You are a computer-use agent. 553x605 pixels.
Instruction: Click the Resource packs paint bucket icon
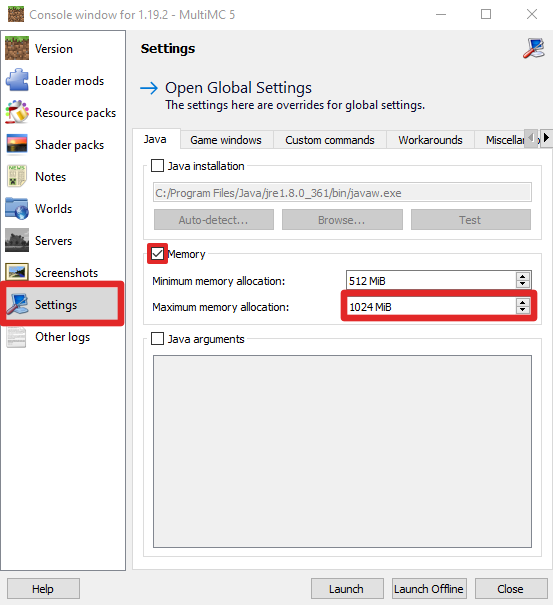point(17,112)
